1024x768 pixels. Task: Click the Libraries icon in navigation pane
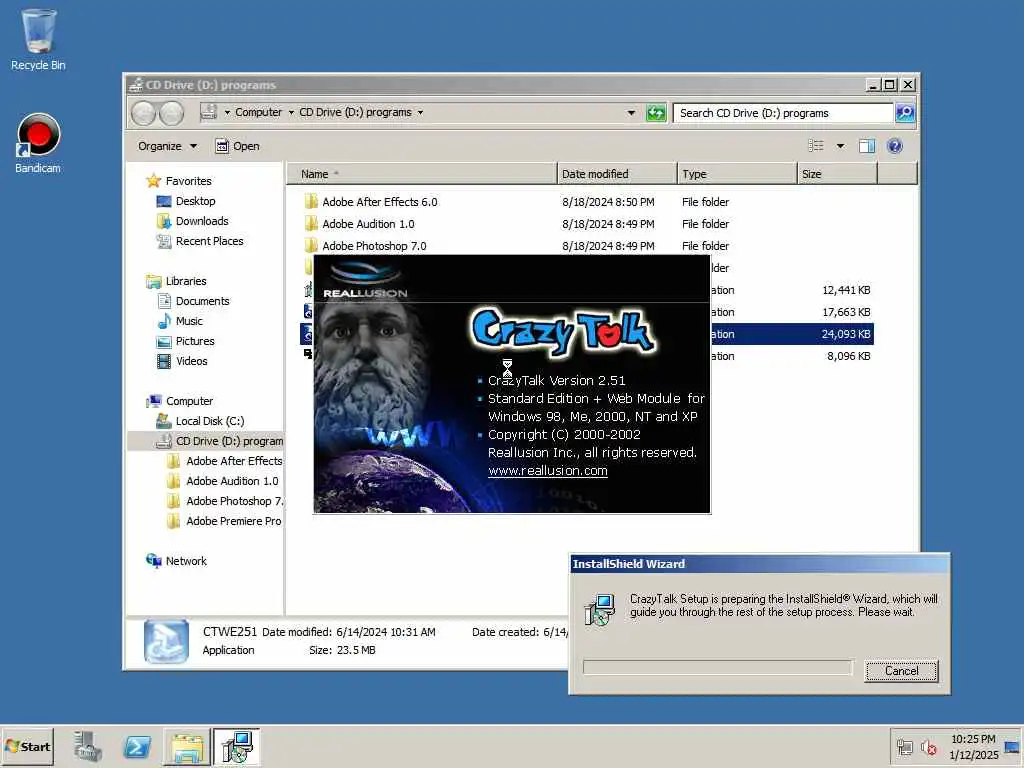click(153, 281)
